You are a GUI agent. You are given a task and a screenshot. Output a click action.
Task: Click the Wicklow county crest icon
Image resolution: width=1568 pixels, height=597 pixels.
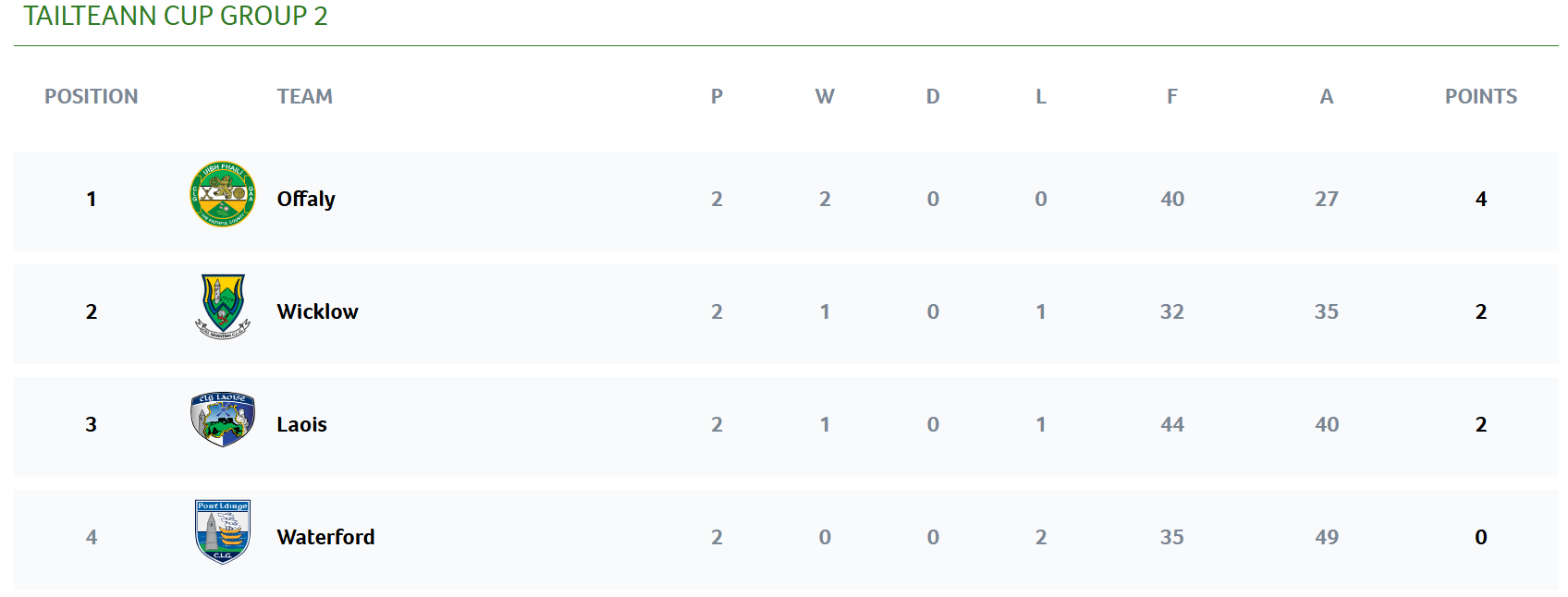223,307
